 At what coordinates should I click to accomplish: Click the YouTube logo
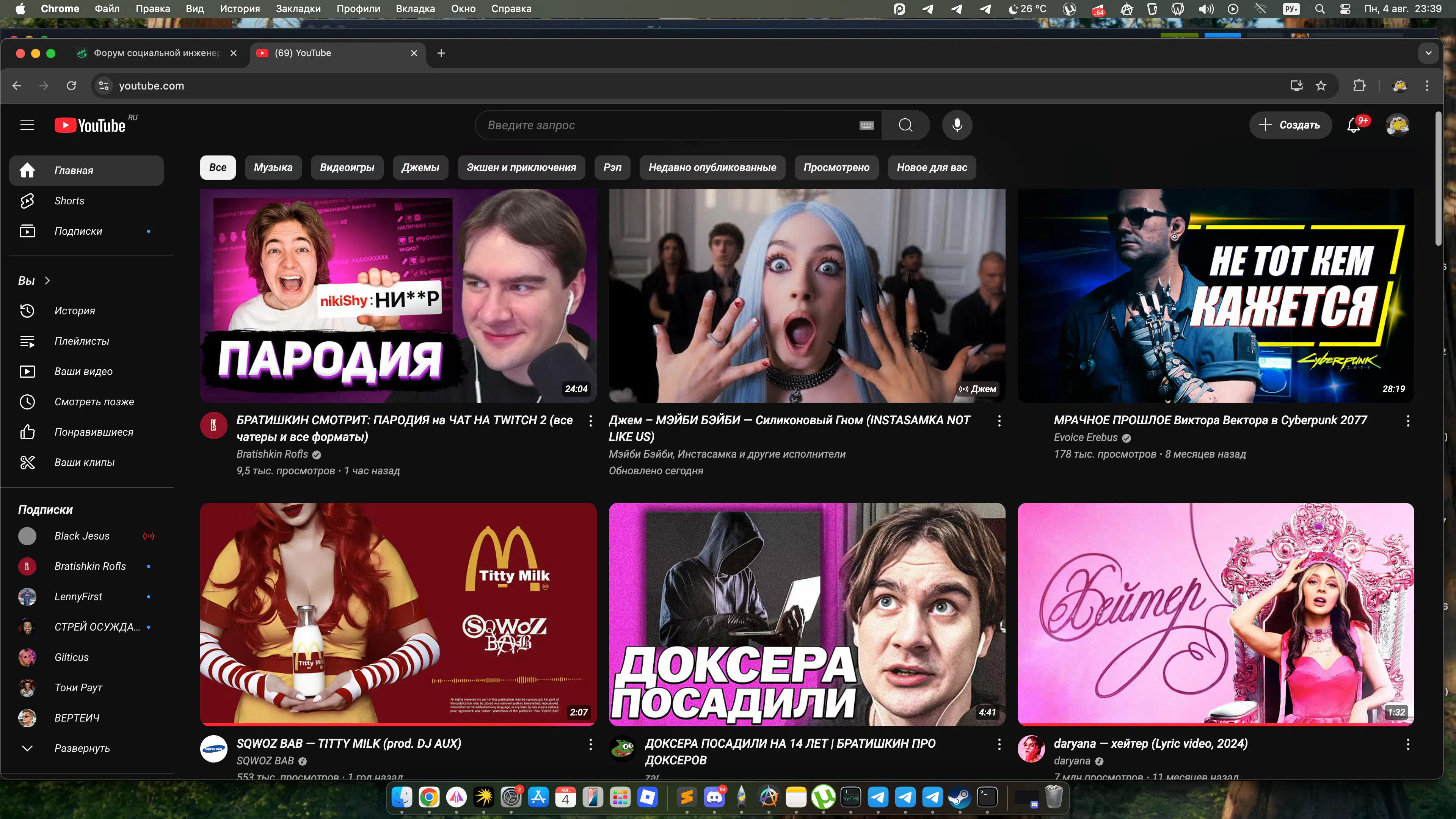[91, 125]
